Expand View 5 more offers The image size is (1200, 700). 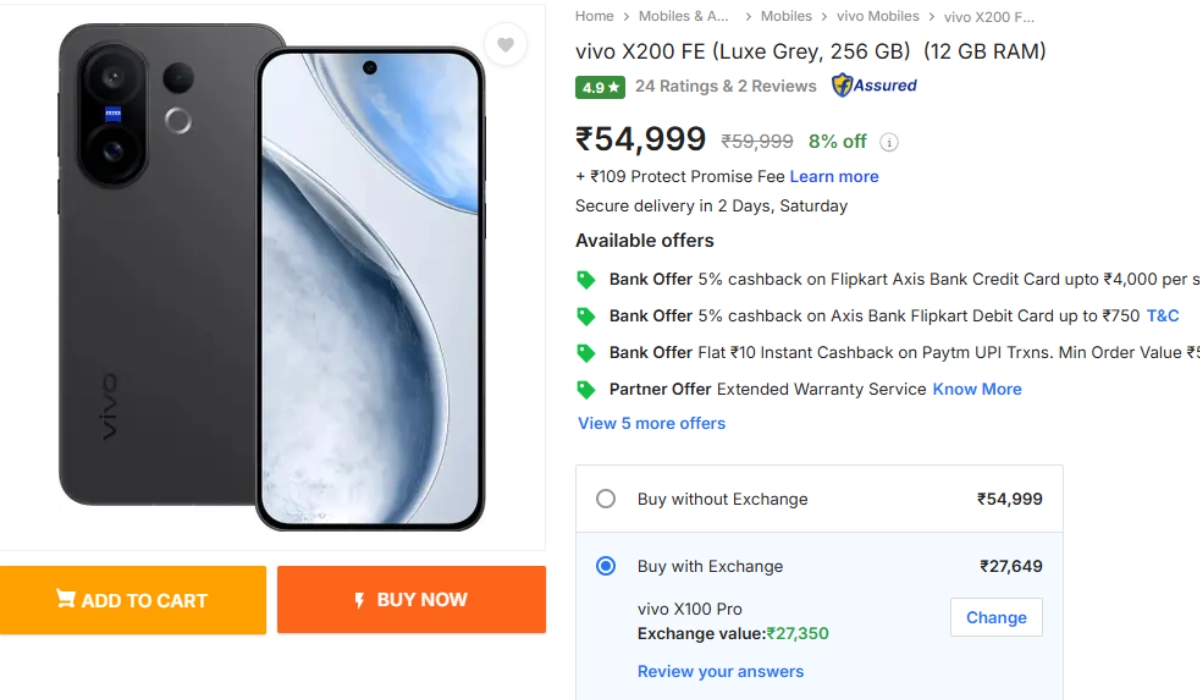(x=652, y=423)
